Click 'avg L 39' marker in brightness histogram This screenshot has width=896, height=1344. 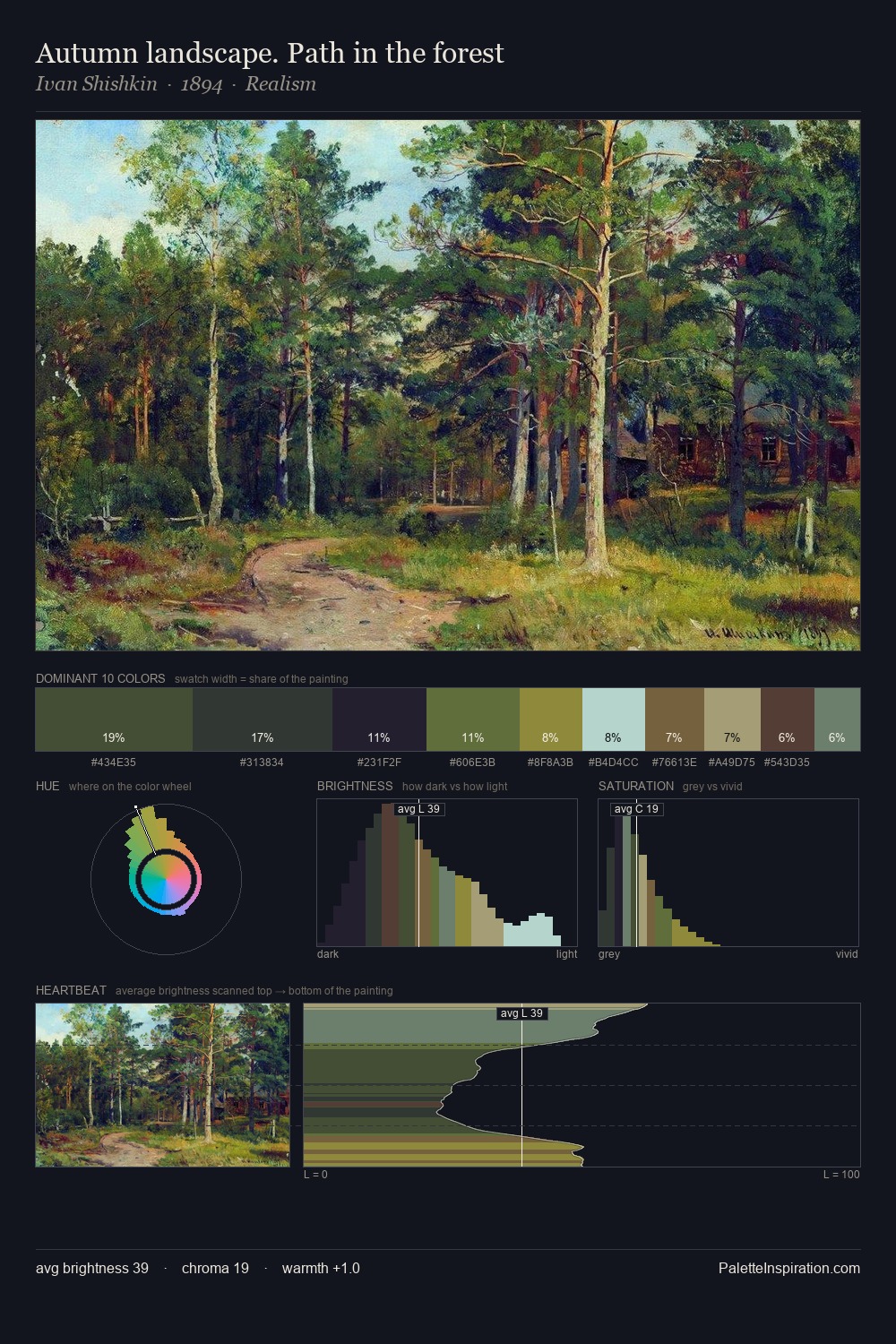click(418, 809)
